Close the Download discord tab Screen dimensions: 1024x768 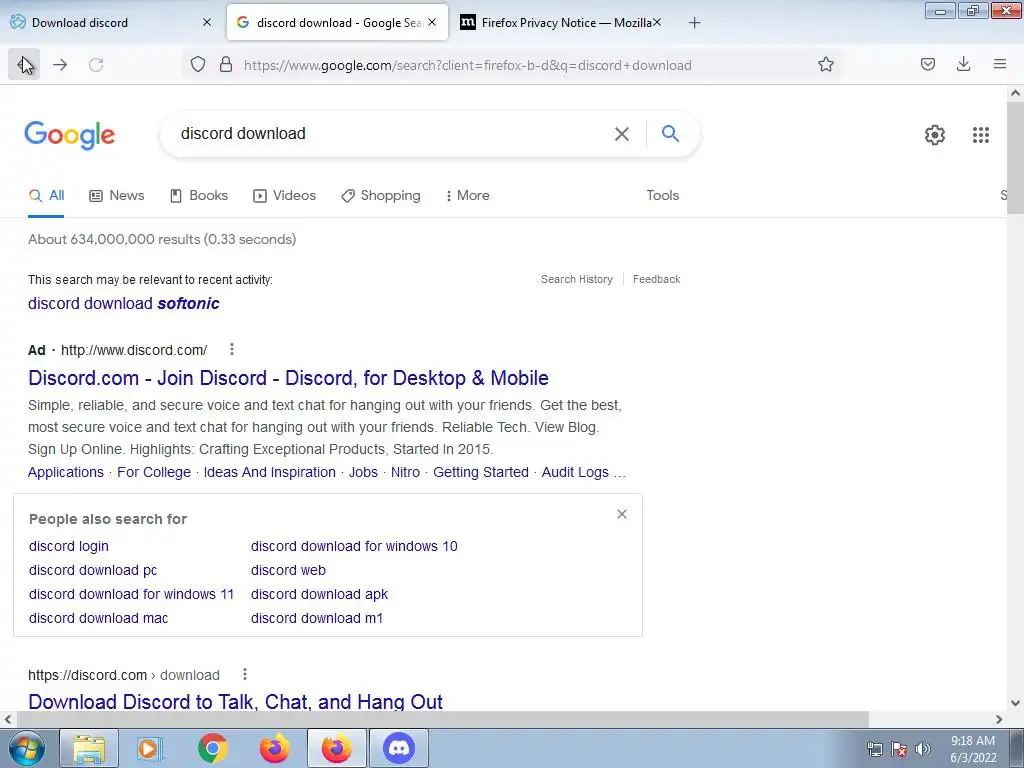[207, 22]
